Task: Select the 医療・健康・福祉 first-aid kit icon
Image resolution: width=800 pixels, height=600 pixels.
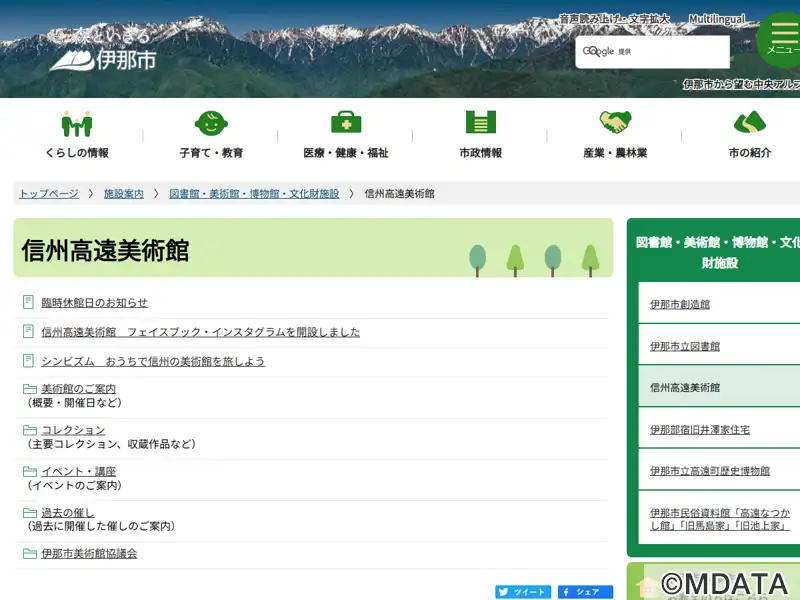Action: (x=346, y=122)
